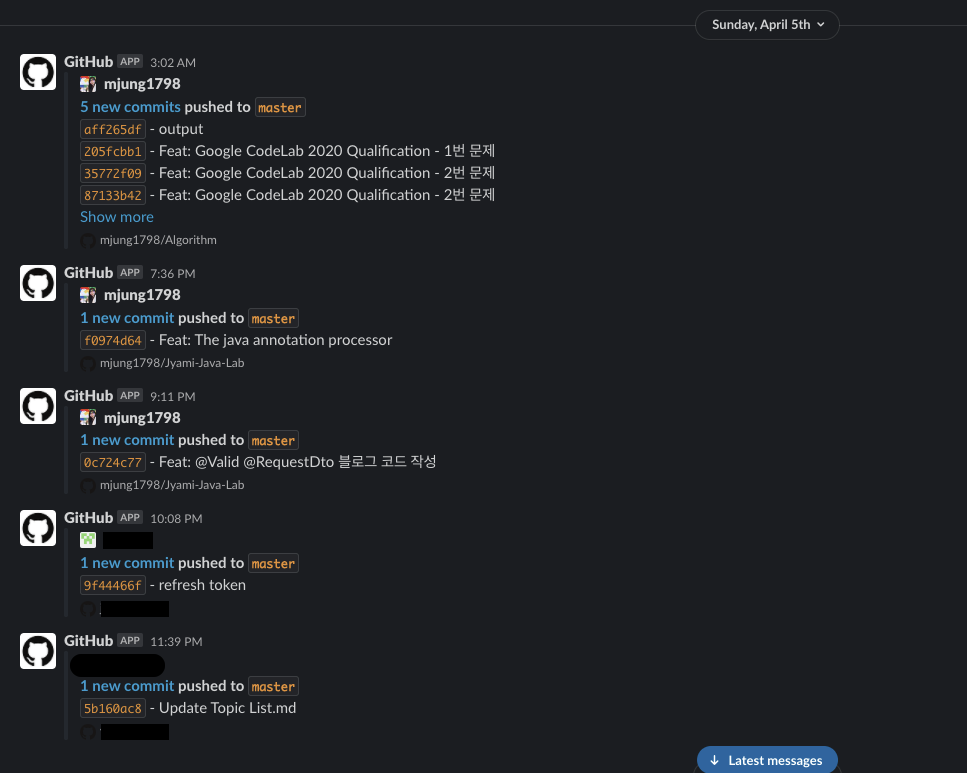Click APP badge on 11:39 PM message

point(130,640)
